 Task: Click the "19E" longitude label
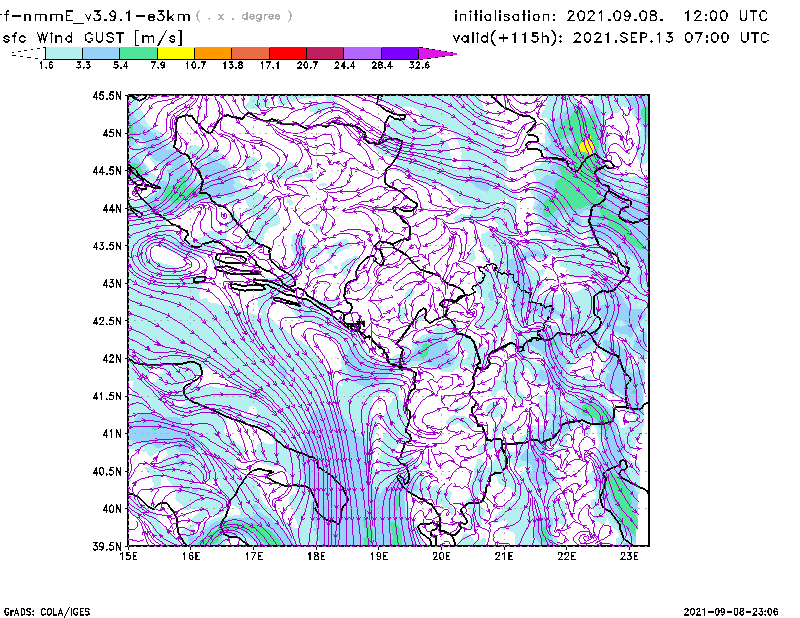[379, 556]
